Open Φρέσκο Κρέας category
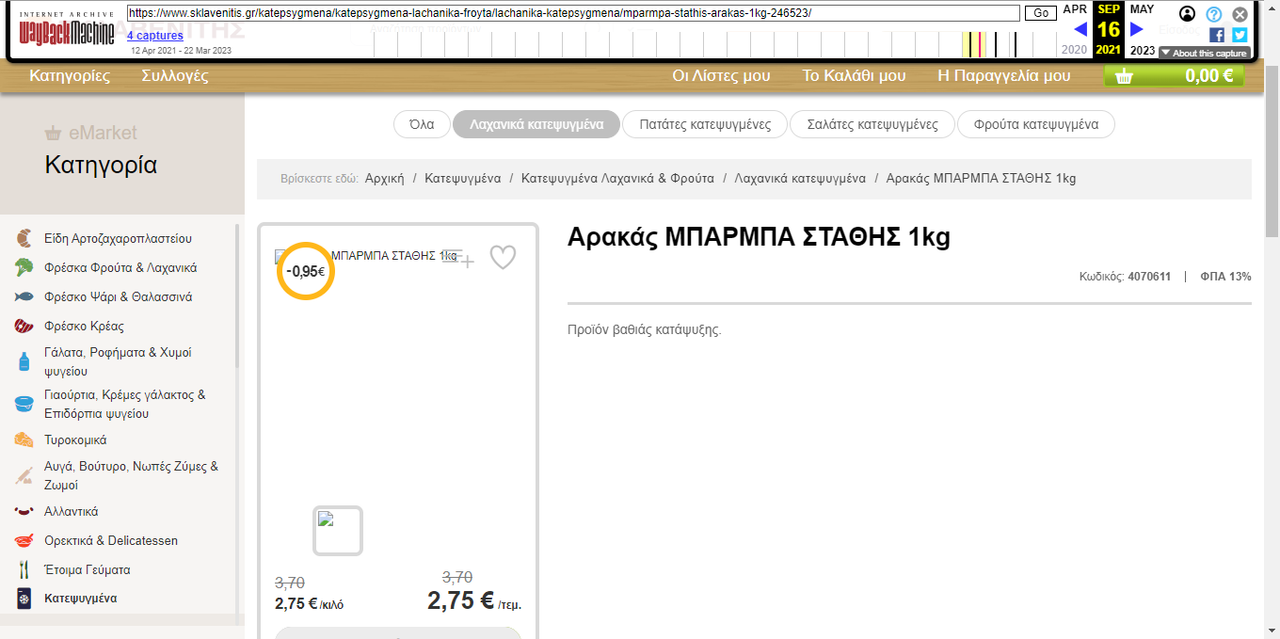 [x=84, y=326]
